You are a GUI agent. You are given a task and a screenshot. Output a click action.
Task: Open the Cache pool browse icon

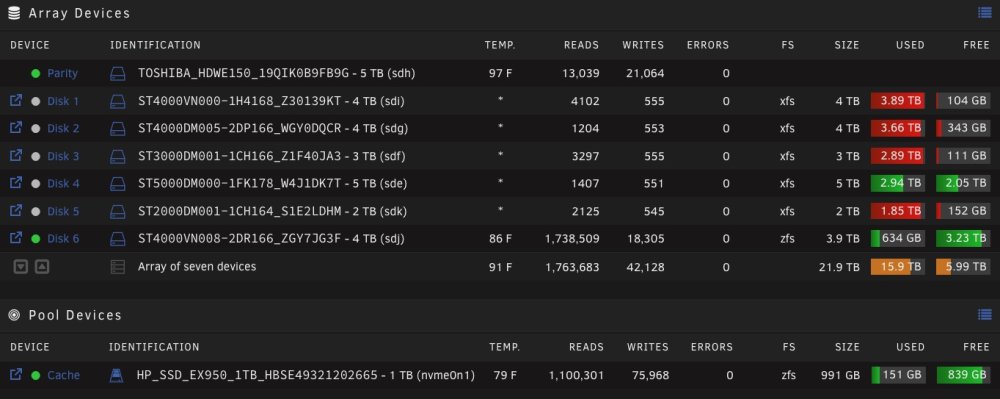coord(16,375)
